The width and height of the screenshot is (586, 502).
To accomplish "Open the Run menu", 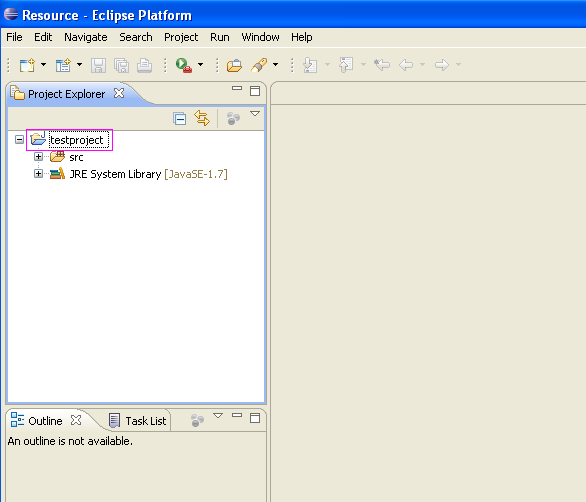I will 220,37.
